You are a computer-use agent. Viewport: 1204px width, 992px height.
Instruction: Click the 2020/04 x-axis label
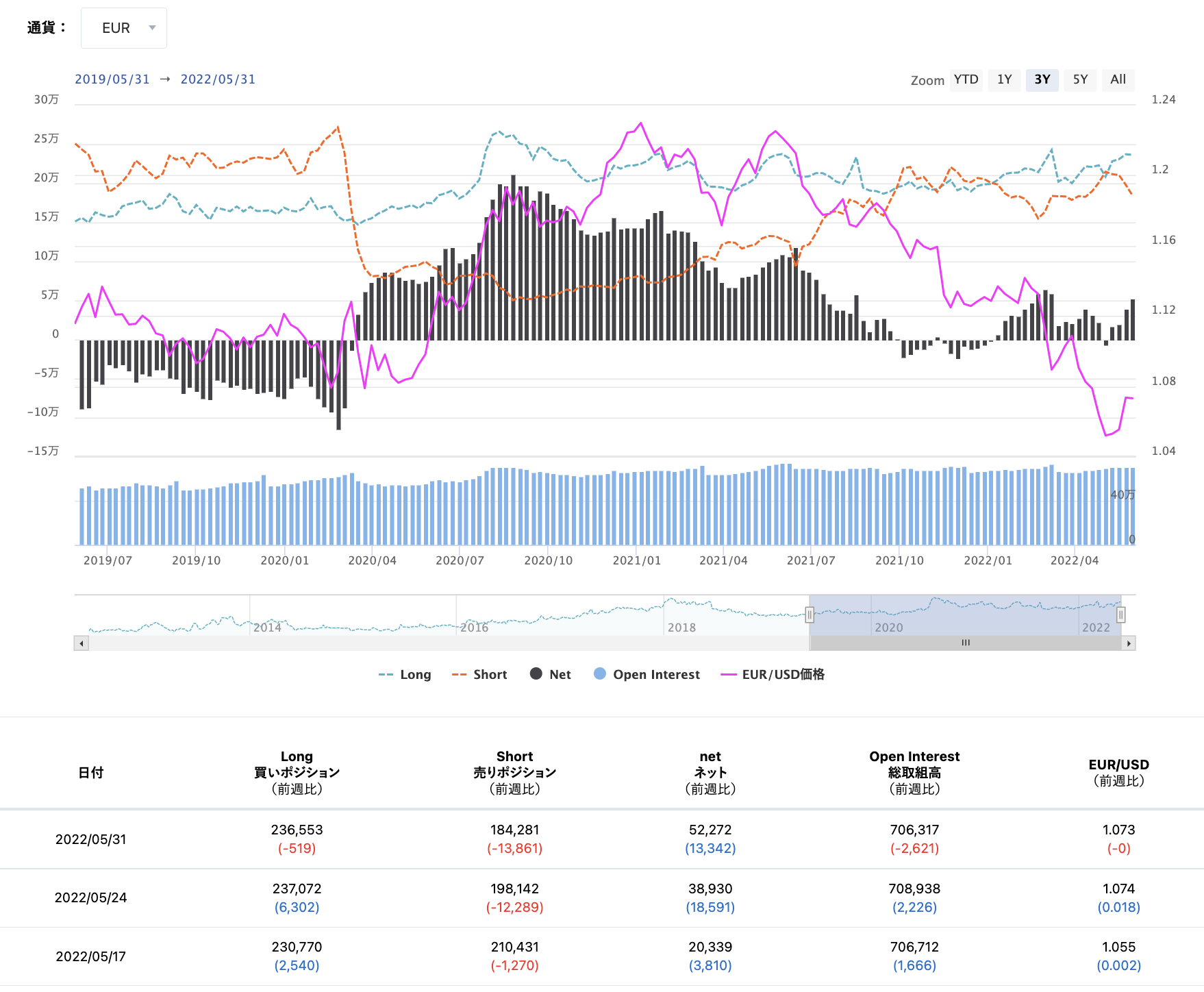point(372,561)
